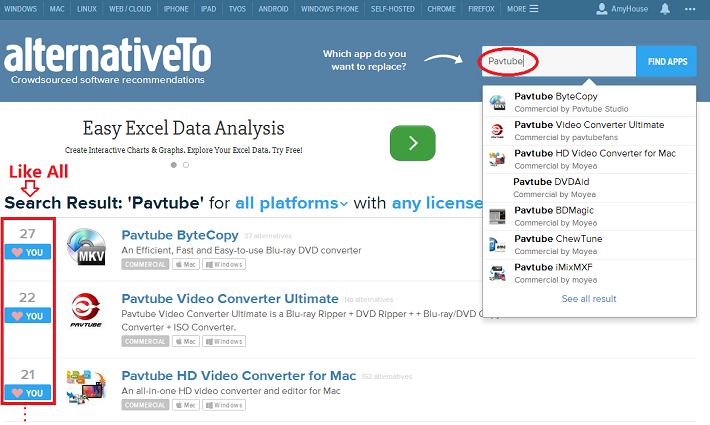The image size is (710, 425).
Task: Open Pavtube Video Converter Ultimate result title
Action: (230, 299)
